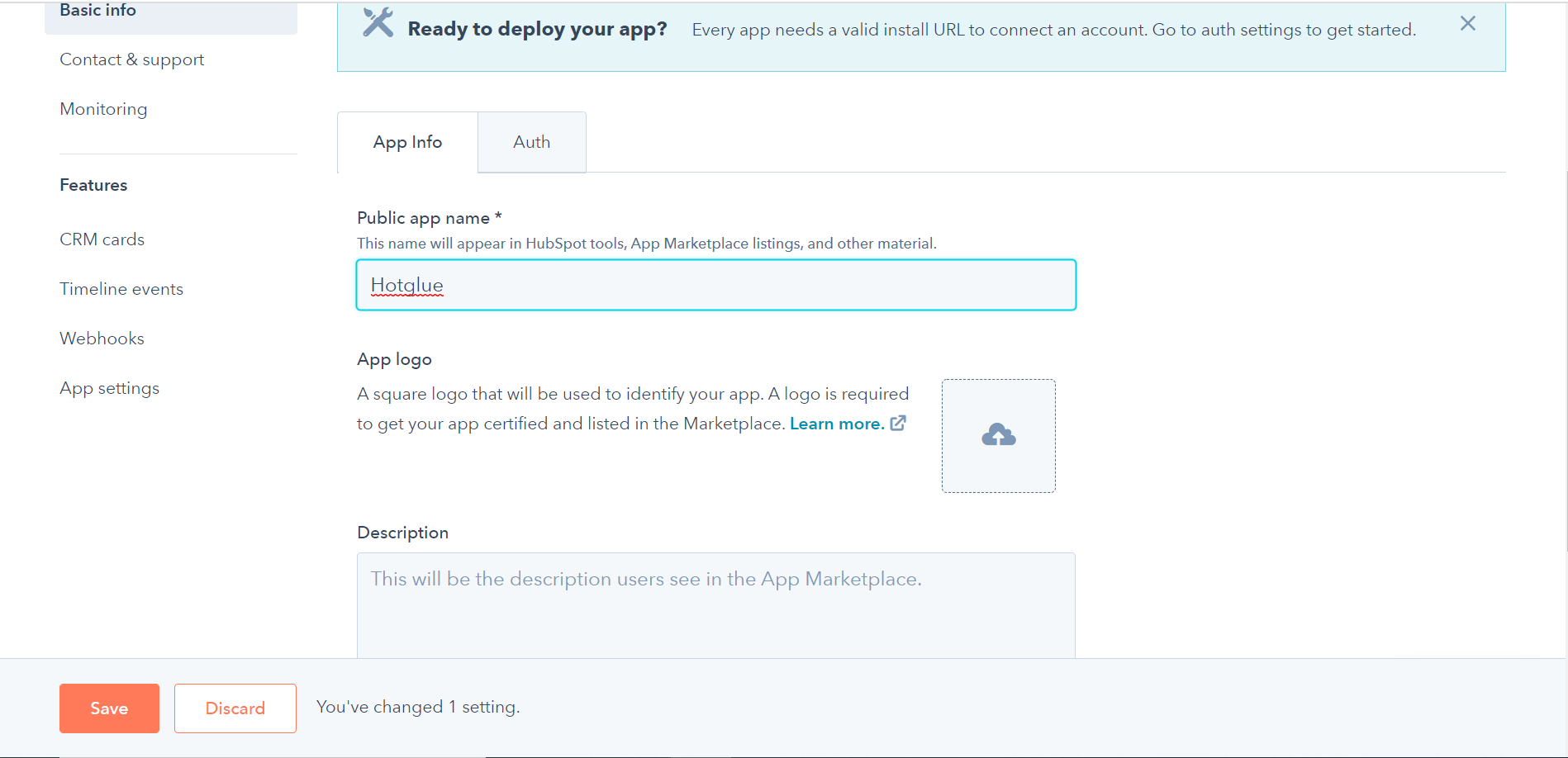Image resolution: width=1568 pixels, height=758 pixels.
Task: Click the 'You've changed 1 setting.' message
Action: tap(418, 708)
